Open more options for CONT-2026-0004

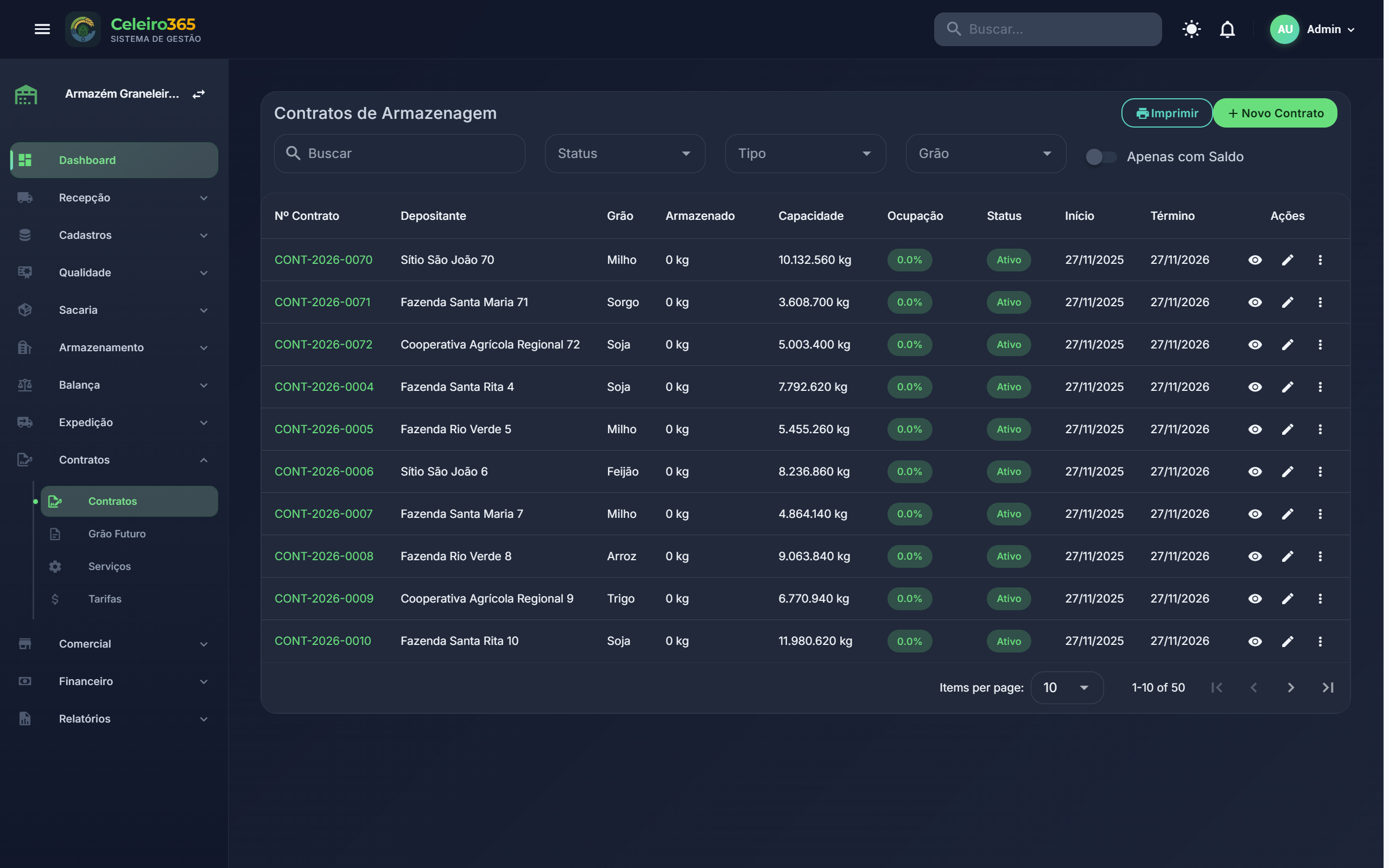coord(1320,388)
